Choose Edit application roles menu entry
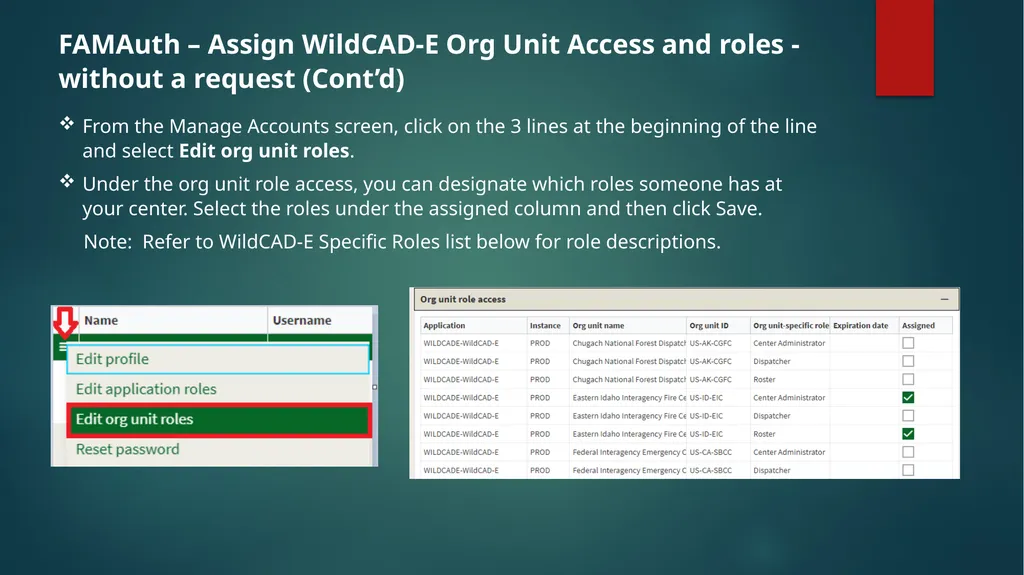Screen dimensions: 1024x575 (x=217, y=389)
